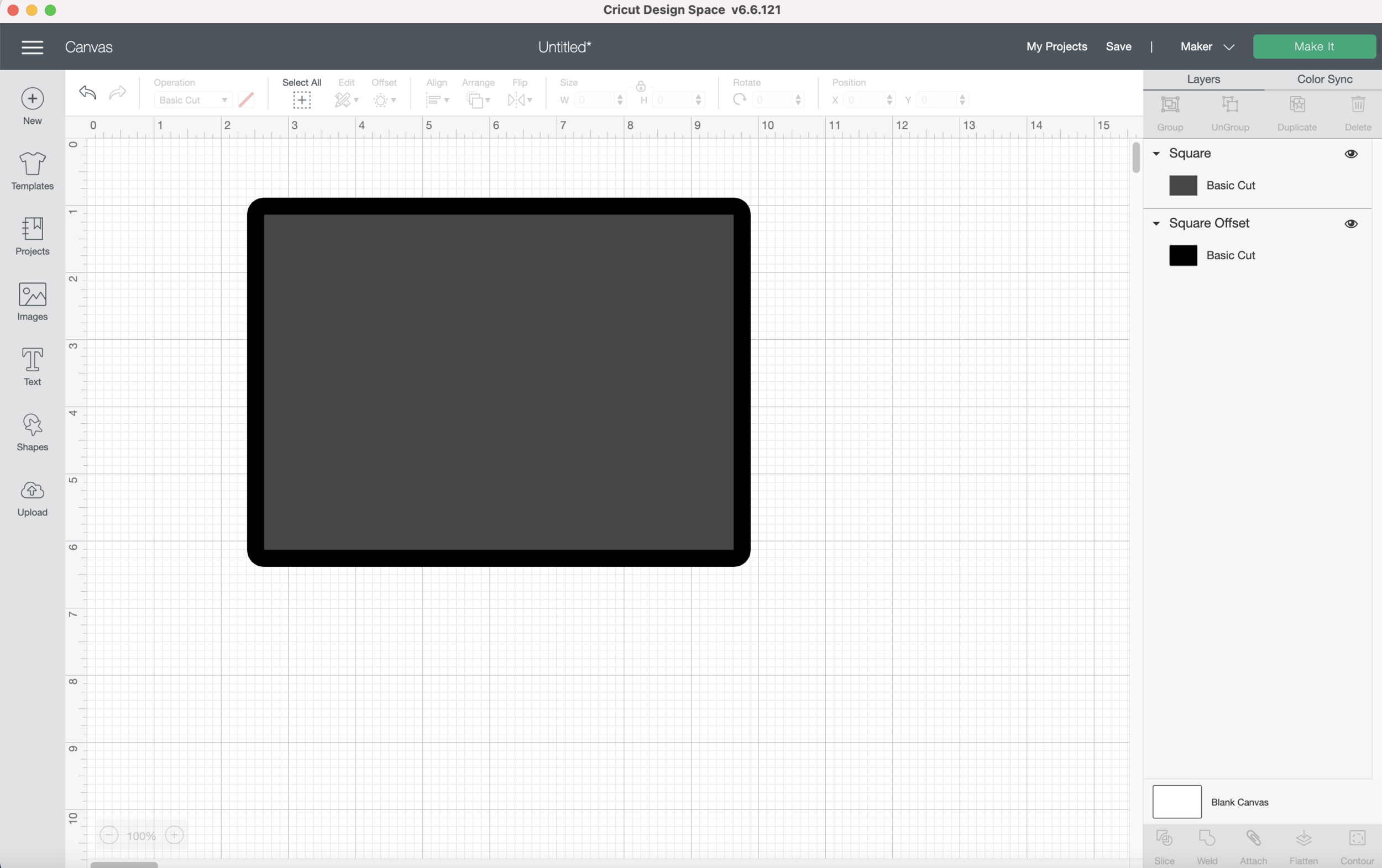Collapse the Square layer group

point(1156,154)
